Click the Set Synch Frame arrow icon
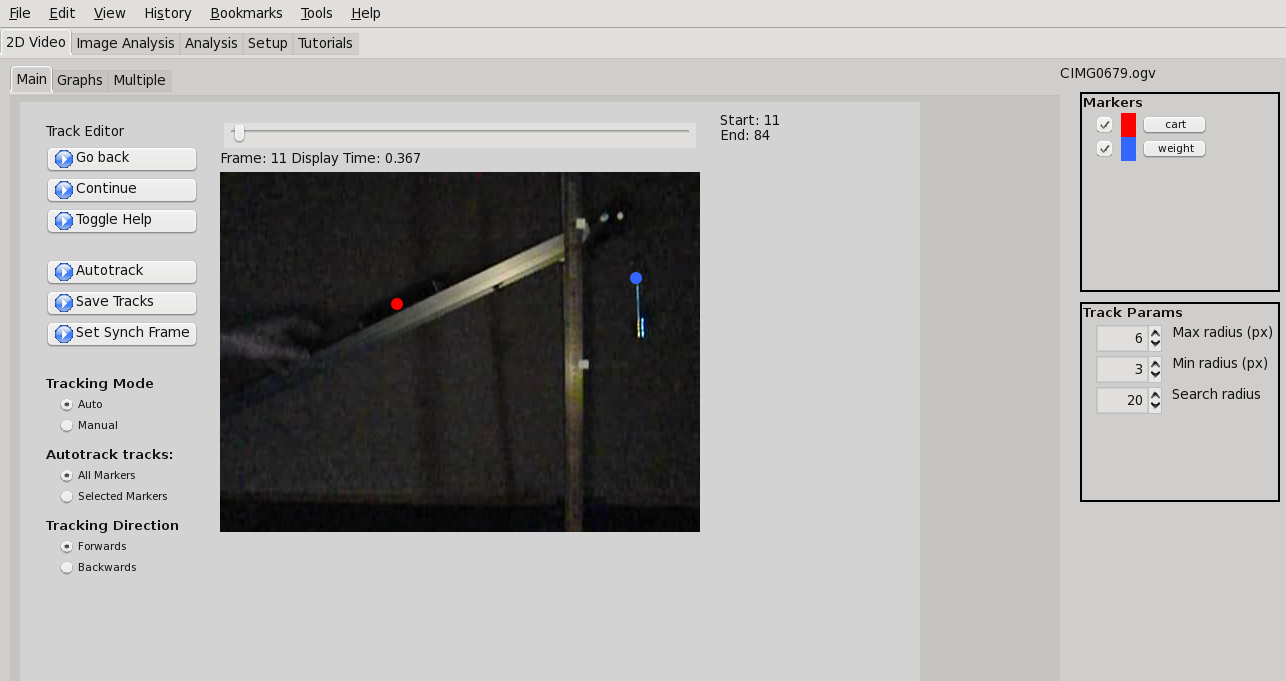 click(64, 334)
